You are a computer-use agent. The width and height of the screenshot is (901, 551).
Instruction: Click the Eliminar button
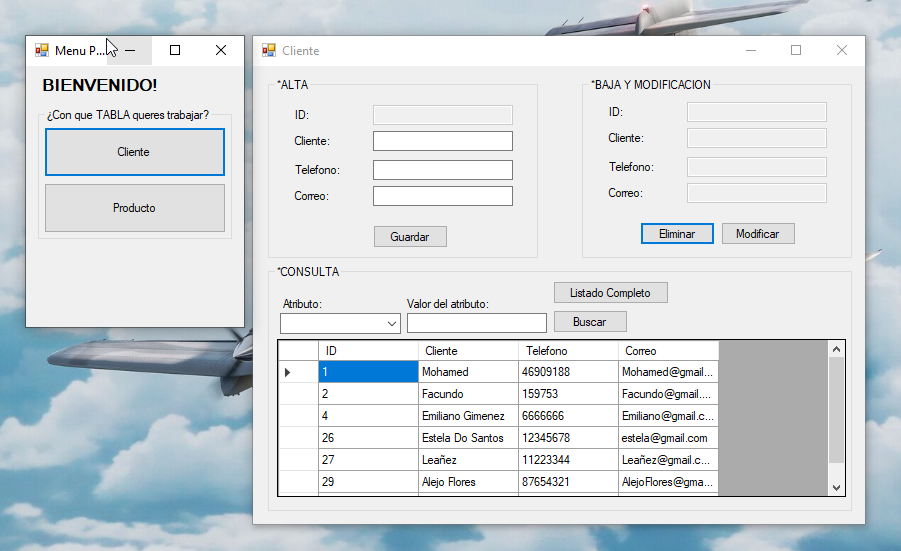pyautogui.click(x=677, y=233)
